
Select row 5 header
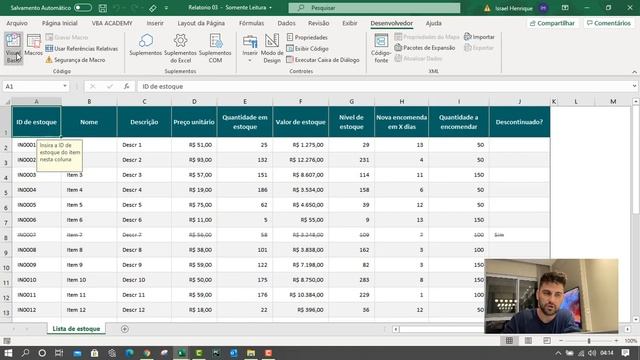point(6,190)
